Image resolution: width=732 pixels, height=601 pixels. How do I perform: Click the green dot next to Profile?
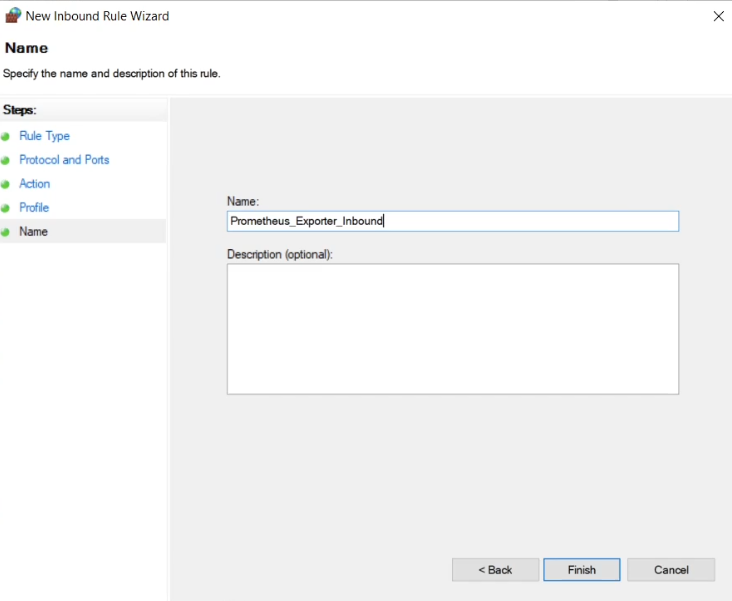tap(6, 208)
